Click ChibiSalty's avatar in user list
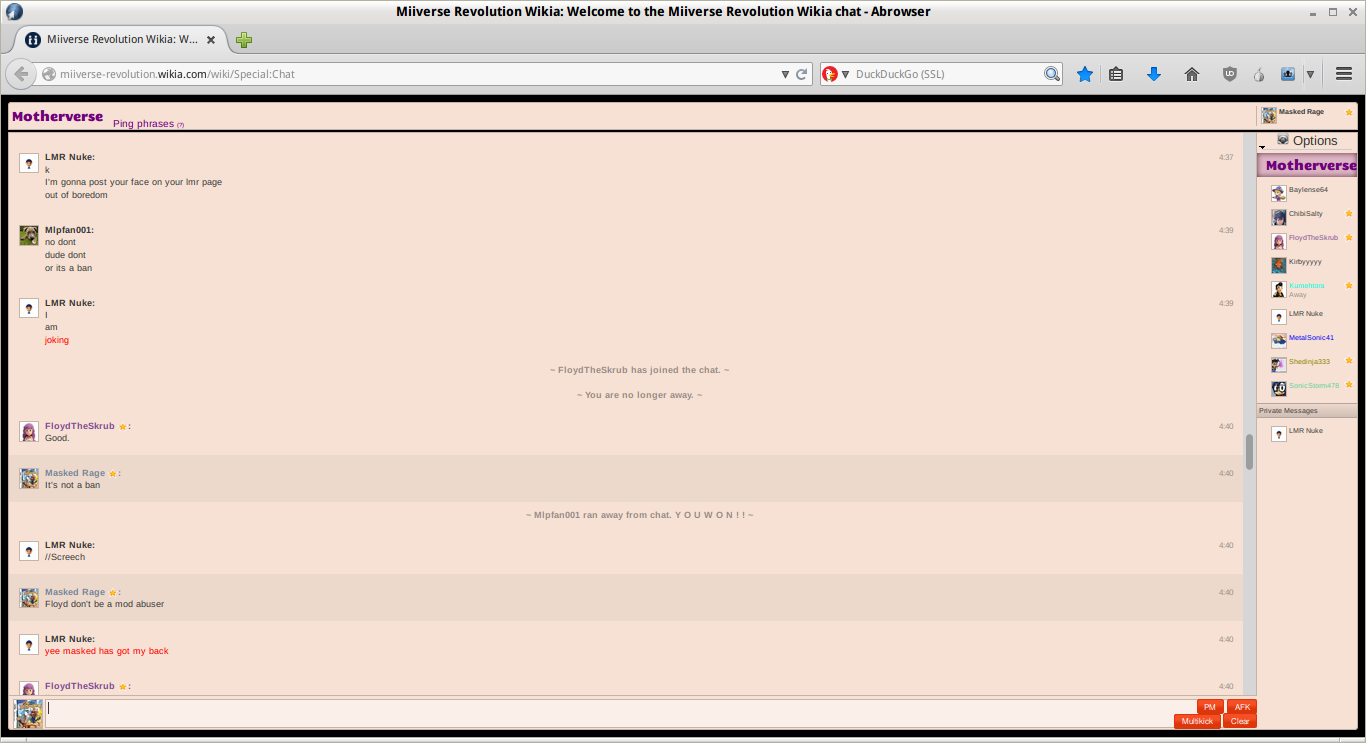The image size is (1366, 743). pyautogui.click(x=1278, y=217)
